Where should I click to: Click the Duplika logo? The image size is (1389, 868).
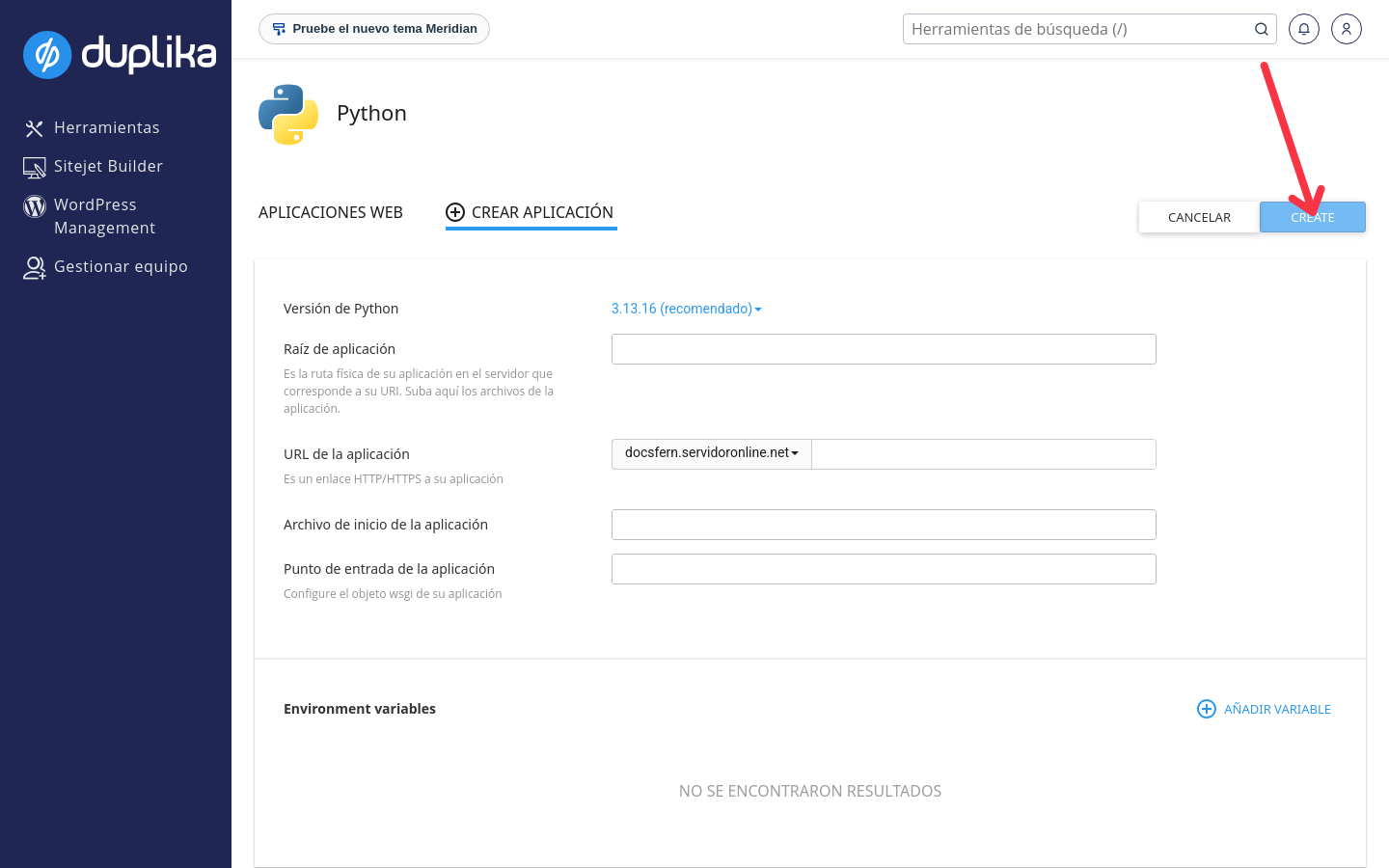coord(120,54)
